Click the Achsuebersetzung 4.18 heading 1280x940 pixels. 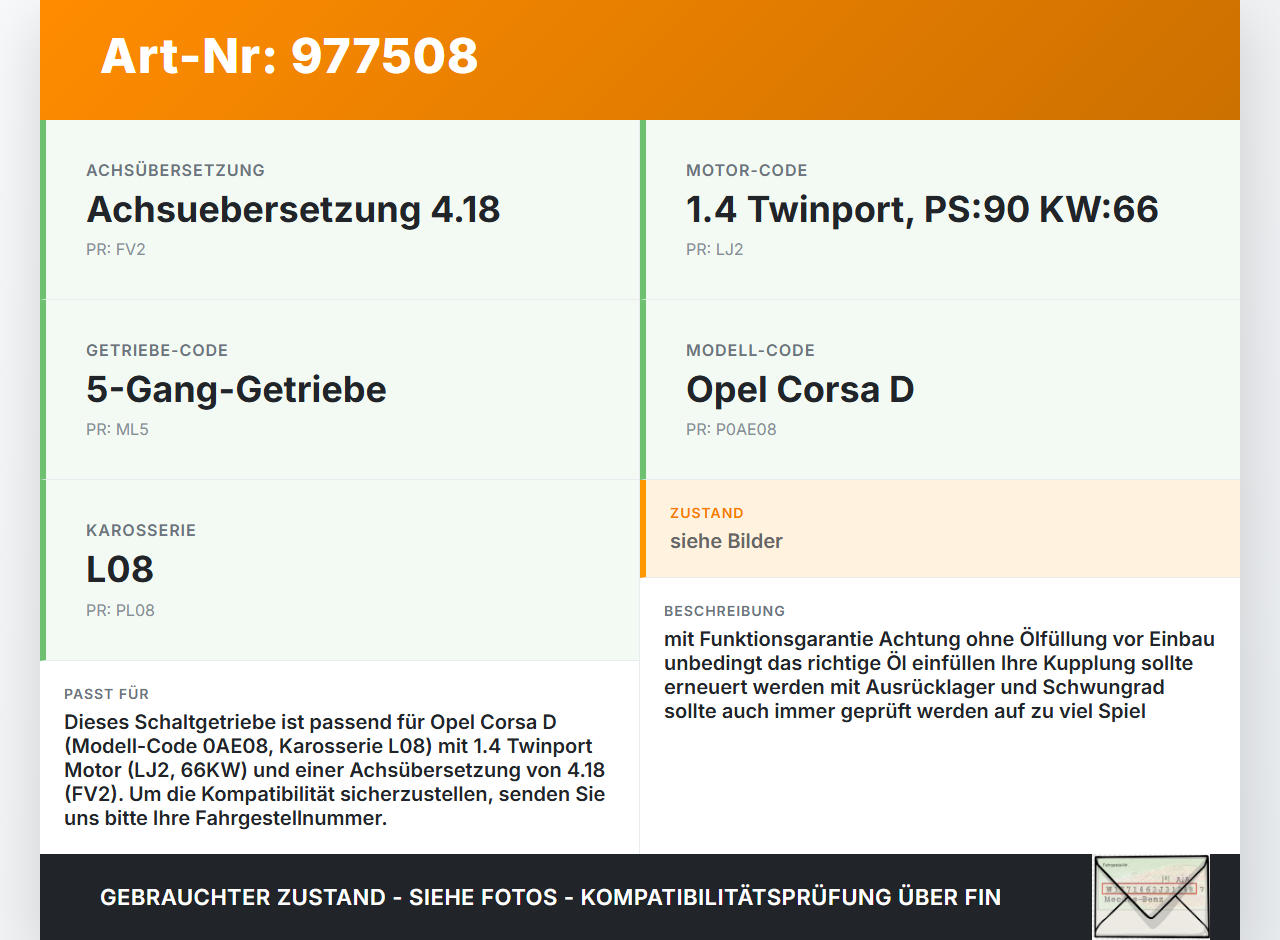tap(293, 210)
